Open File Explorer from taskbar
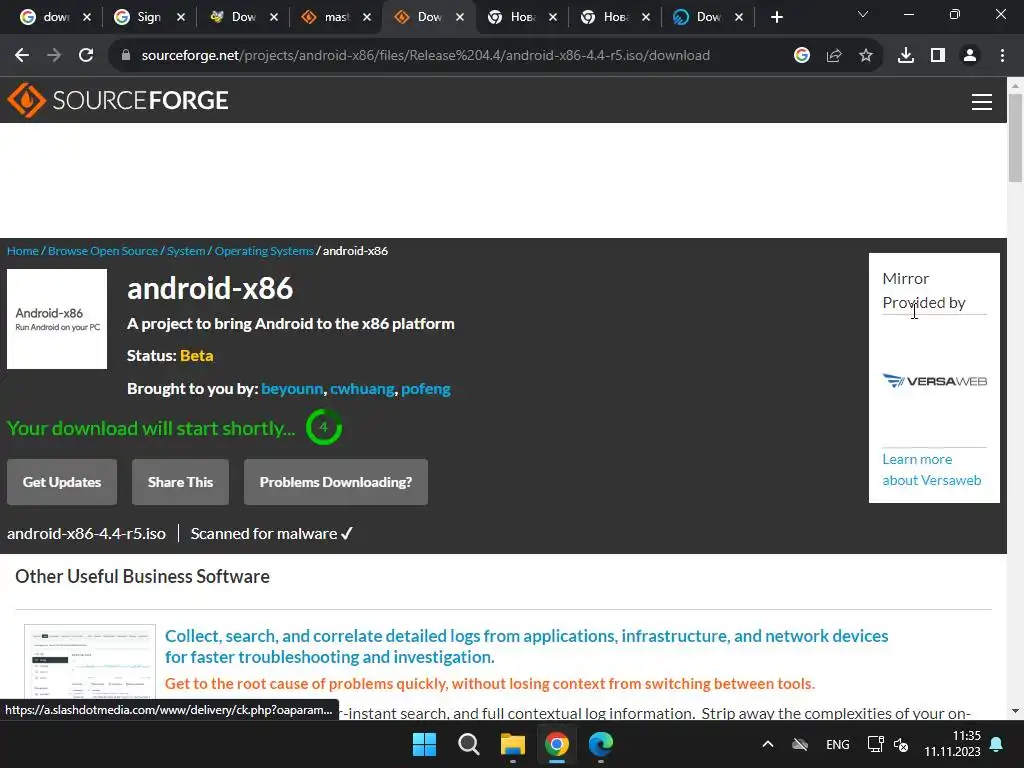The width and height of the screenshot is (1024, 768). (x=513, y=744)
